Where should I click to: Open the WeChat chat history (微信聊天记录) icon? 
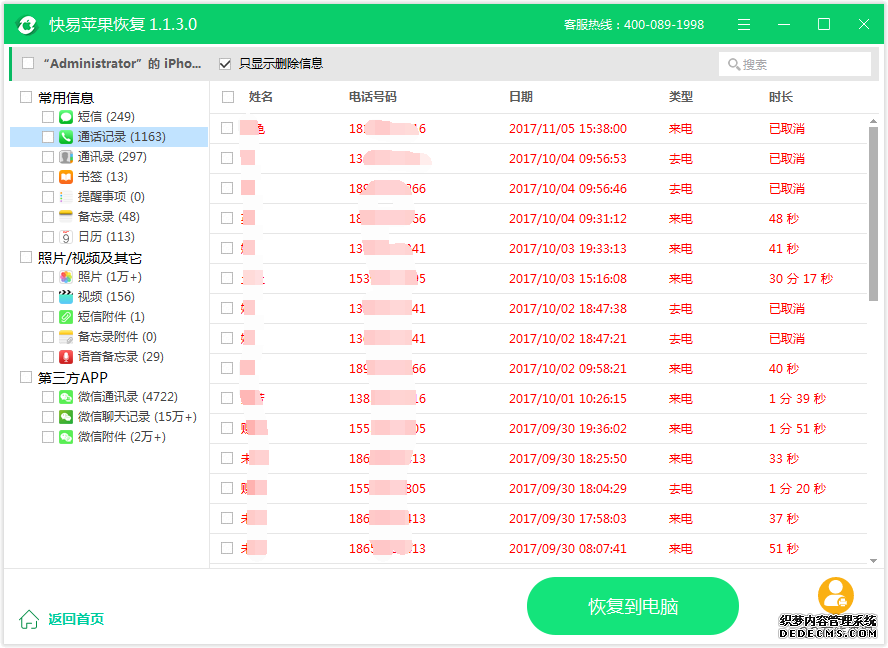coord(66,417)
